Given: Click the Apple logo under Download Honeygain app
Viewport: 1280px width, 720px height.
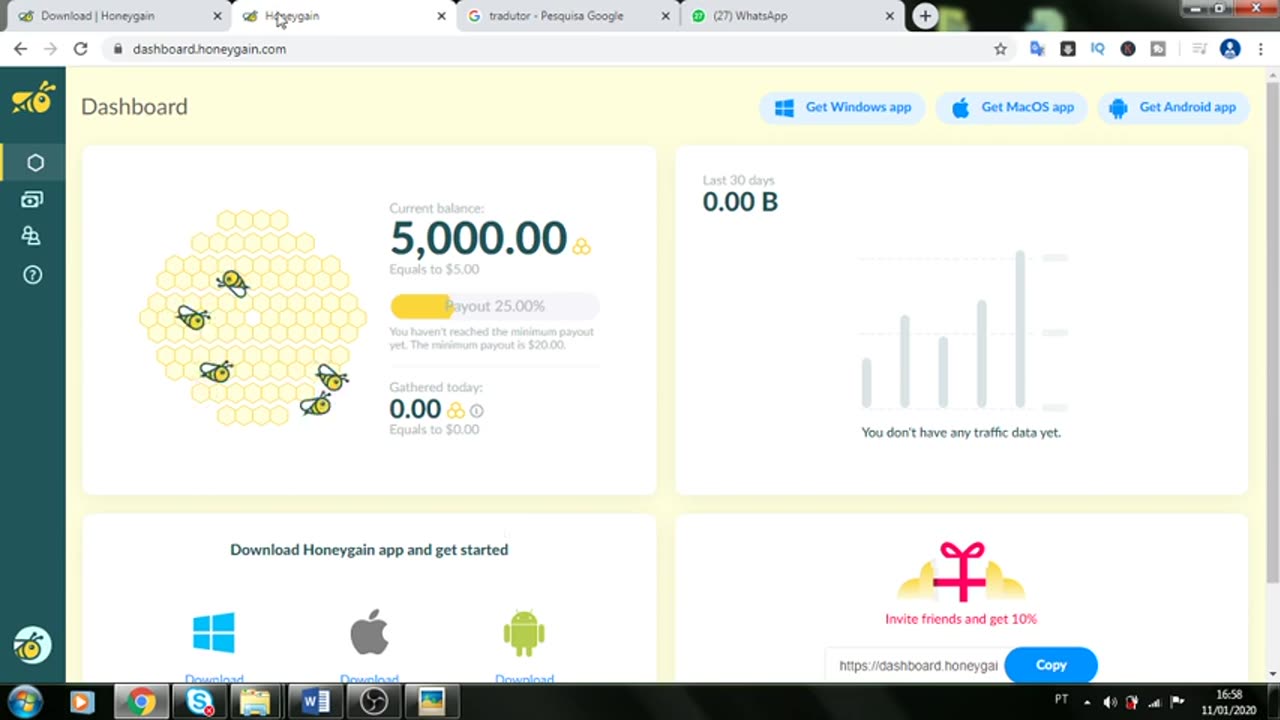Looking at the screenshot, I should [x=369, y=632].
